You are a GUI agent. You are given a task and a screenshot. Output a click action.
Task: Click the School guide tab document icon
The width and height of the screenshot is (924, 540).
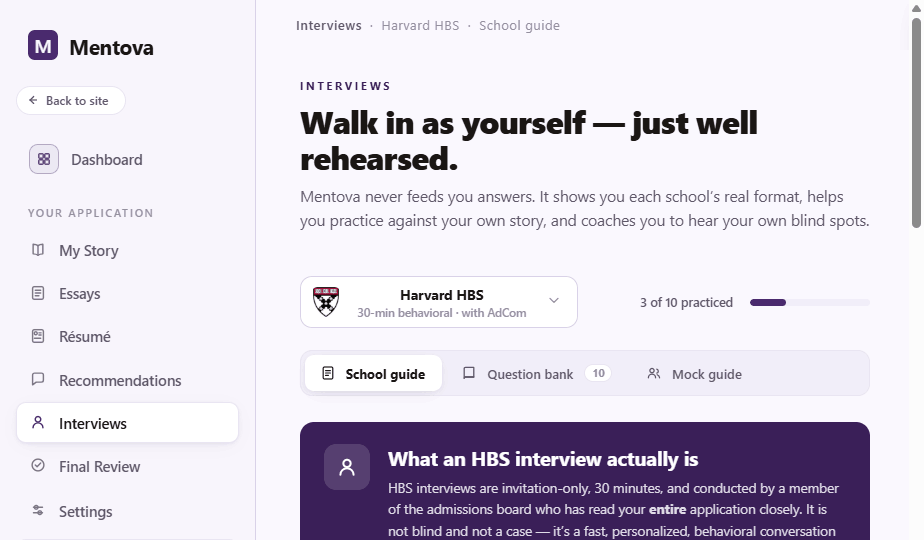point(328,373)
